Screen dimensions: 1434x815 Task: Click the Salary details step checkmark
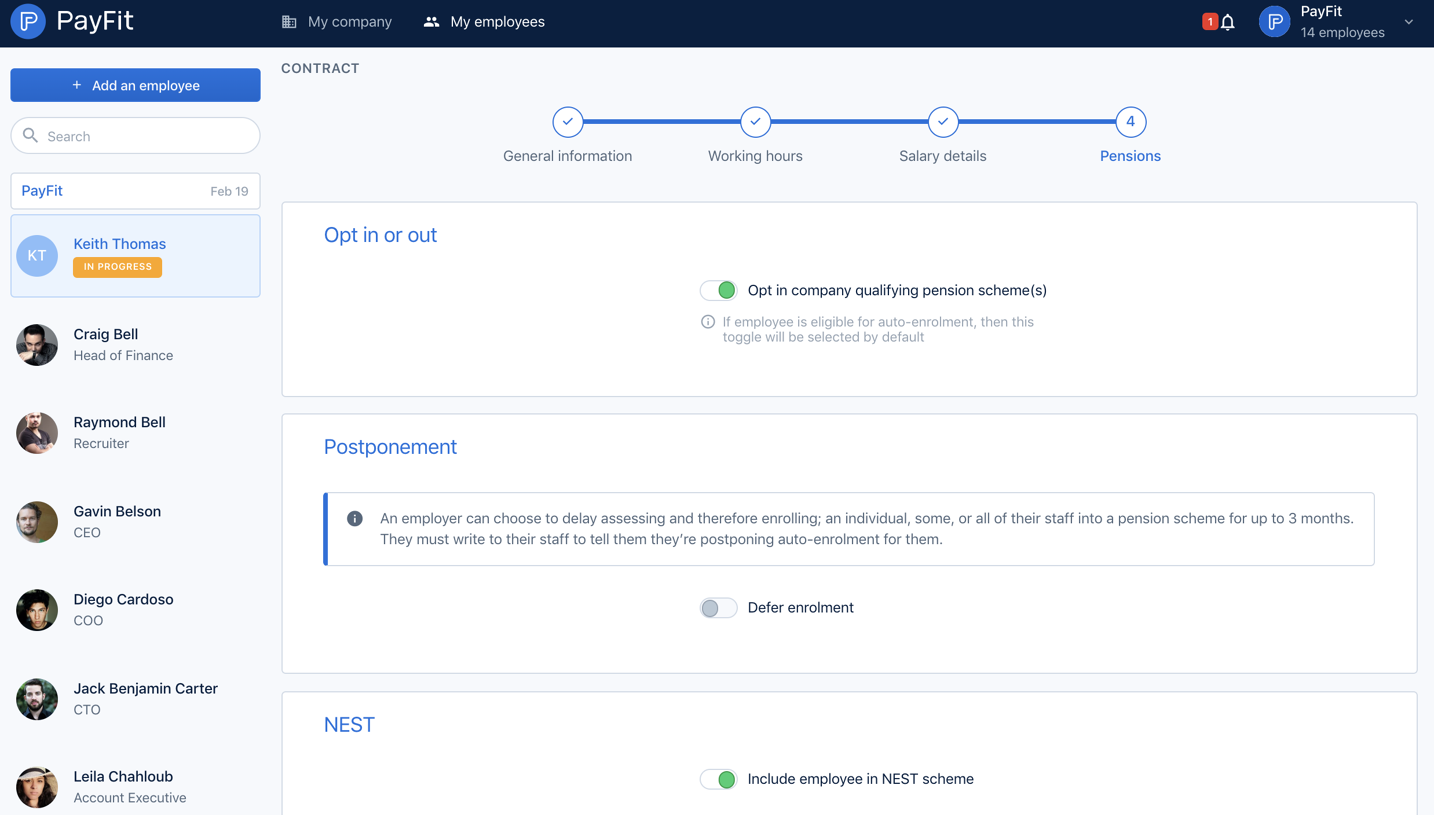[943, 122]
